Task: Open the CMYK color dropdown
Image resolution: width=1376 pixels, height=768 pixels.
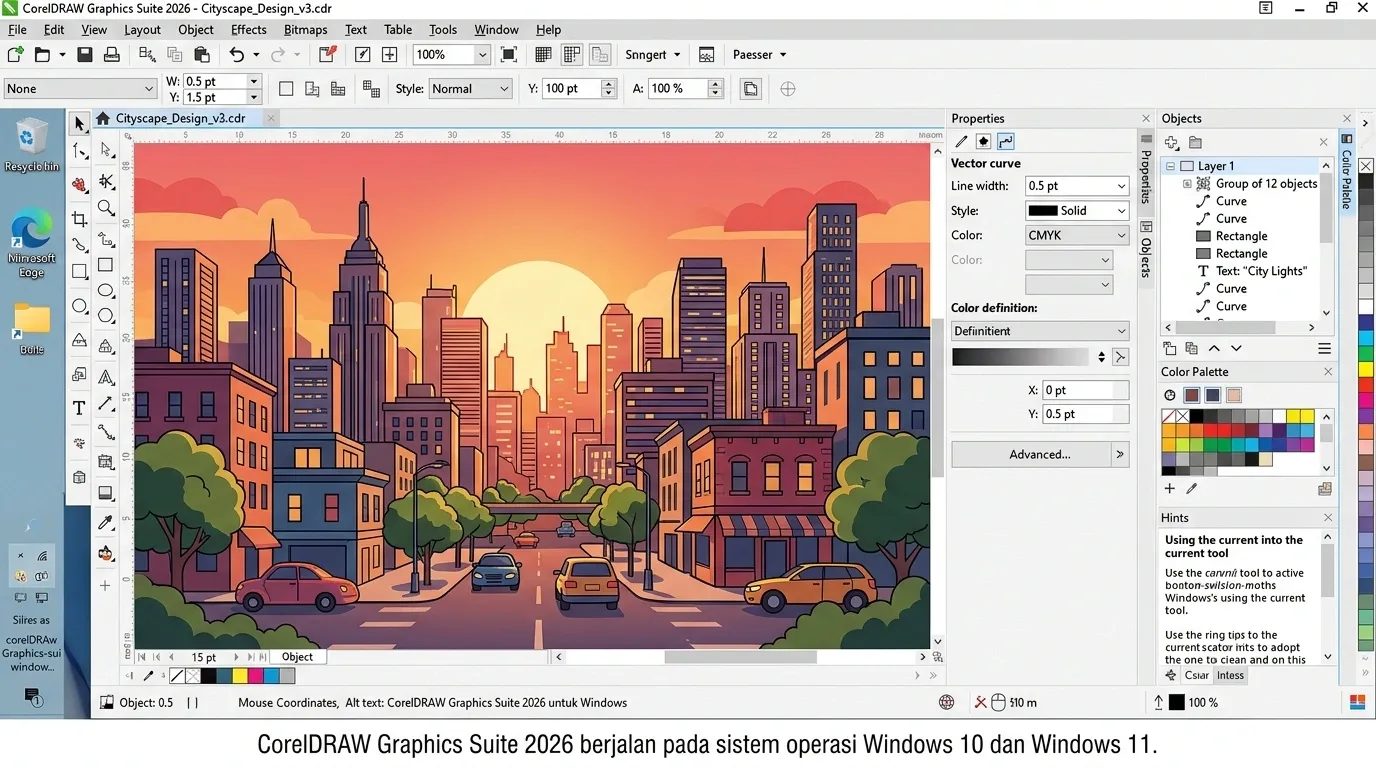Action: pos(1077,236)
